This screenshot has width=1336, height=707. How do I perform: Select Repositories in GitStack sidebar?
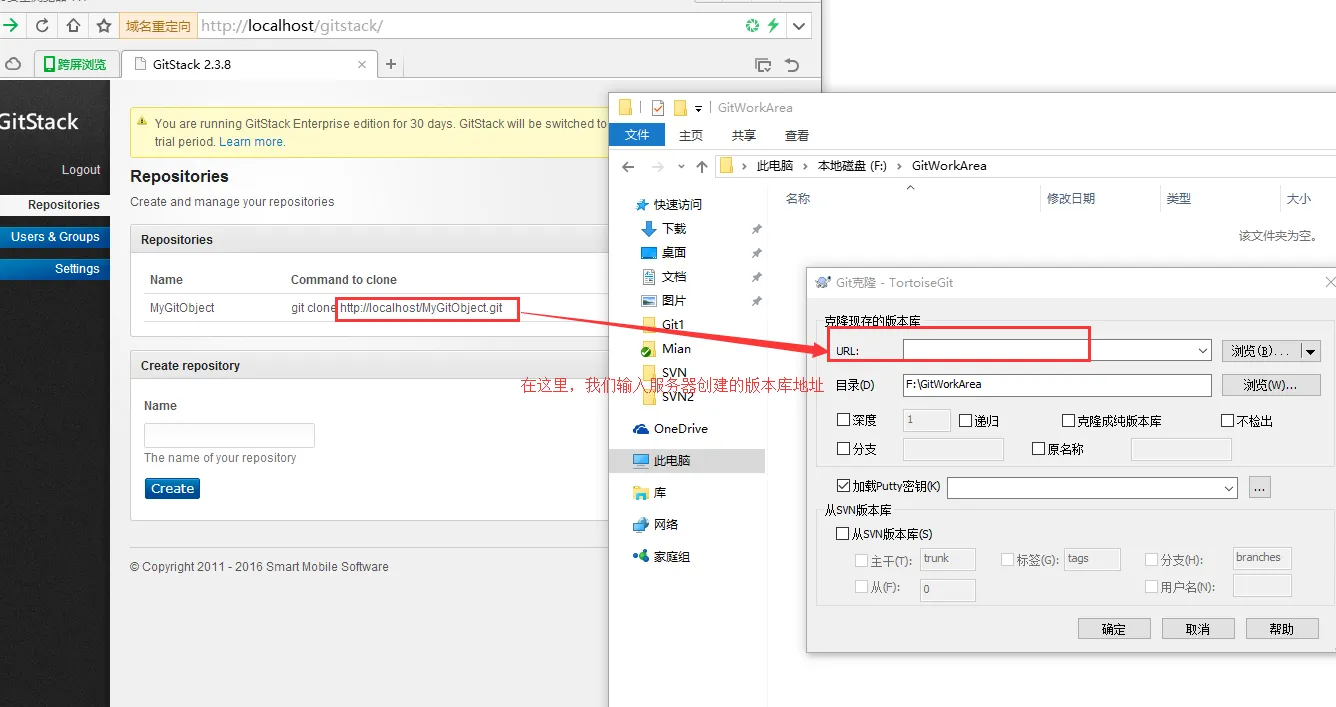pos(55,205)
